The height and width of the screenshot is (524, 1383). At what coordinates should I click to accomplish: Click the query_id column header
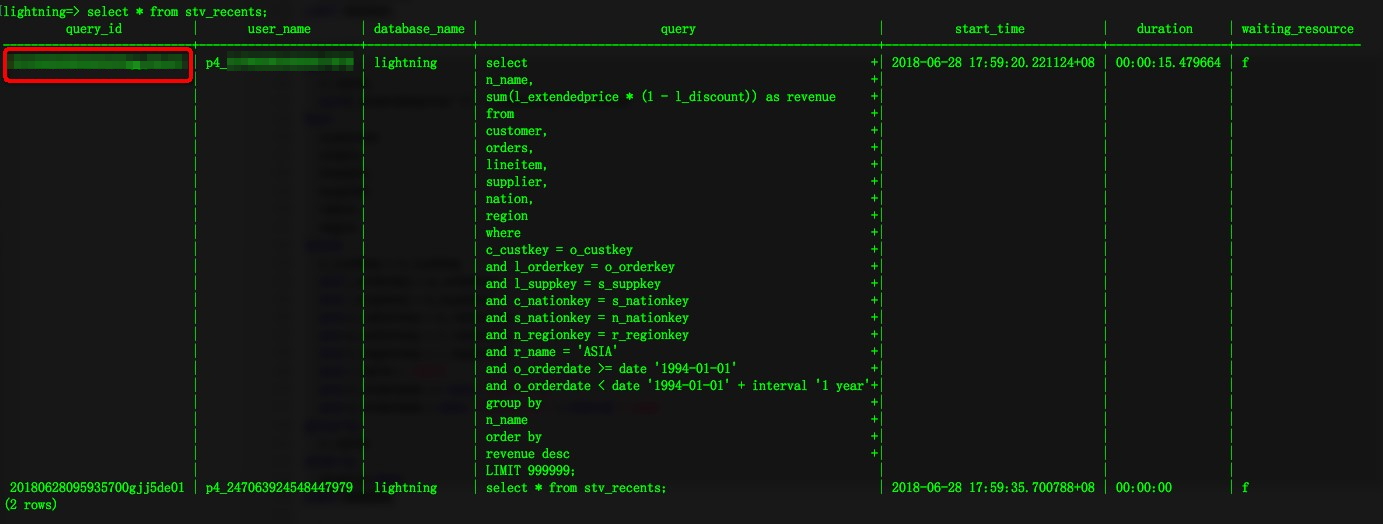pyautogui.click(x=93, y=29)
